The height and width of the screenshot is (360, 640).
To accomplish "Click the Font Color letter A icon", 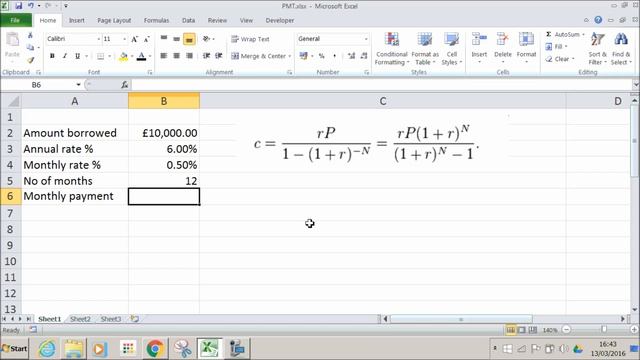I will tap(141, 56).
